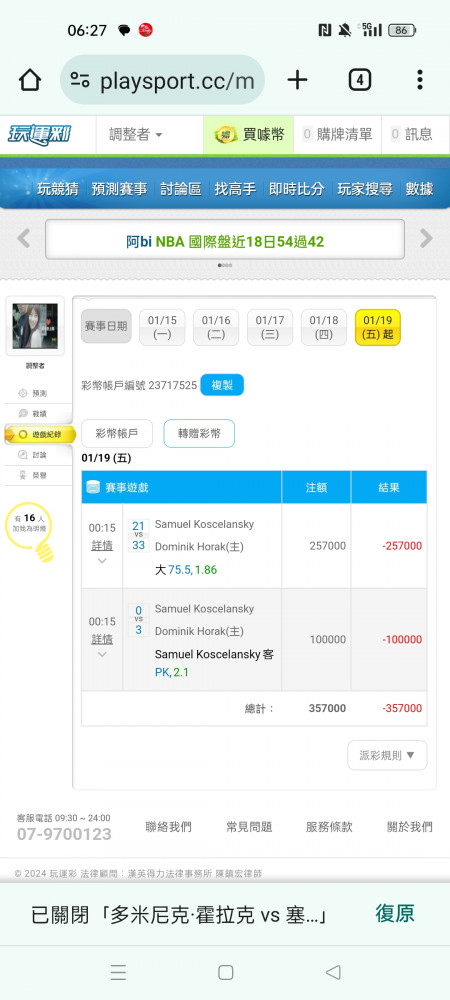Expand the 調整者 user dropdown
The height and width of the screenshot is (1000, 450).
pos(136,135)
